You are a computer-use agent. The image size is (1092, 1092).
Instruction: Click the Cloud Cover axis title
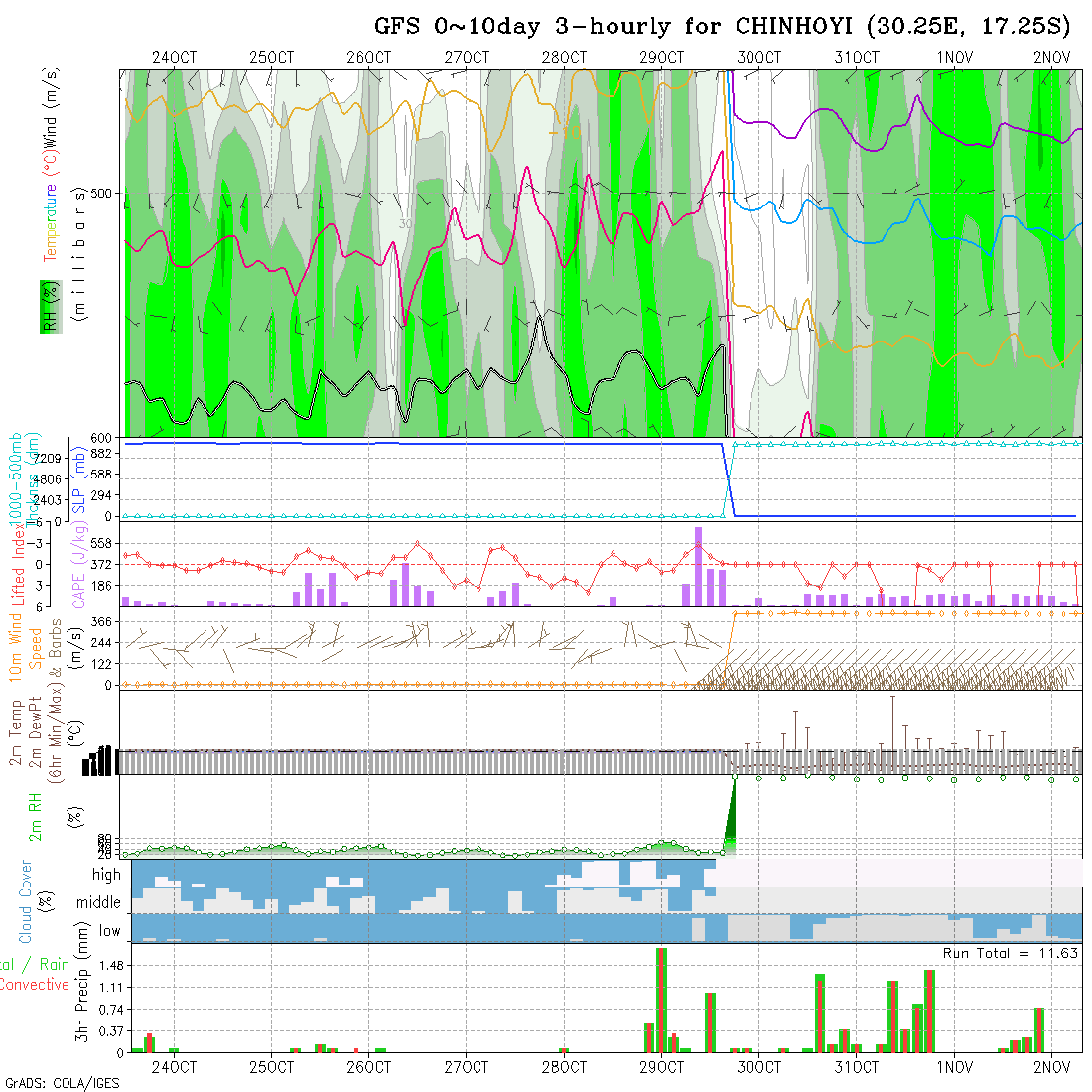[x=26, y=901]
